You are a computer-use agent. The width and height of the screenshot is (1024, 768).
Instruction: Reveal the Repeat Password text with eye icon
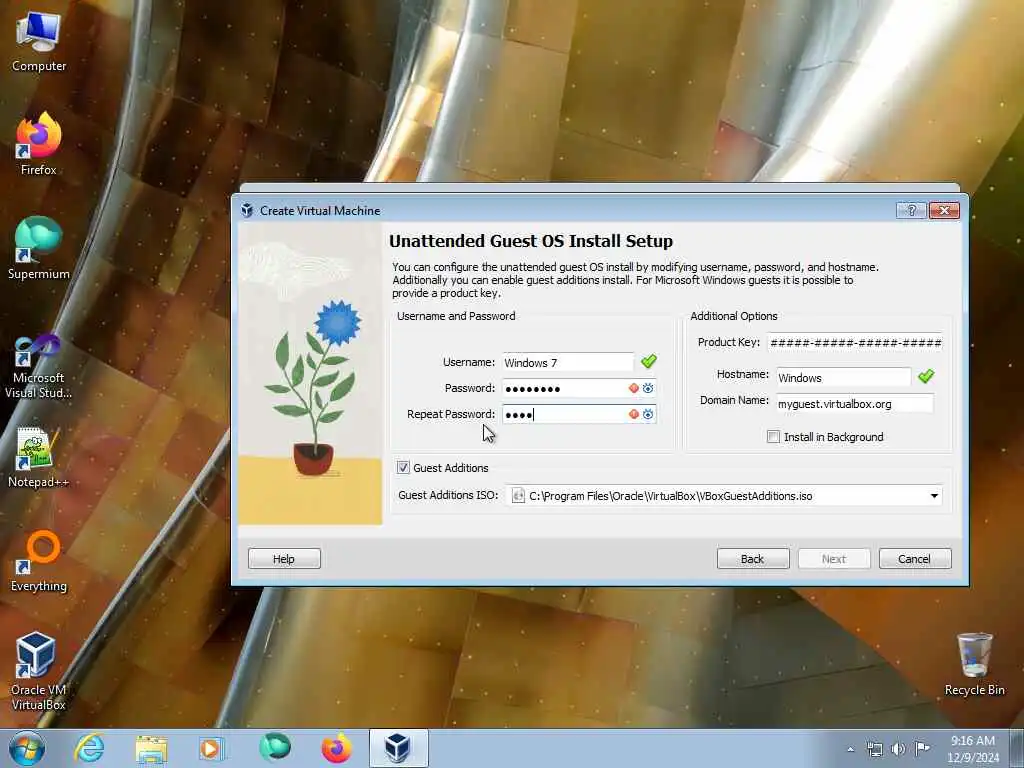(x=648, y=414)
